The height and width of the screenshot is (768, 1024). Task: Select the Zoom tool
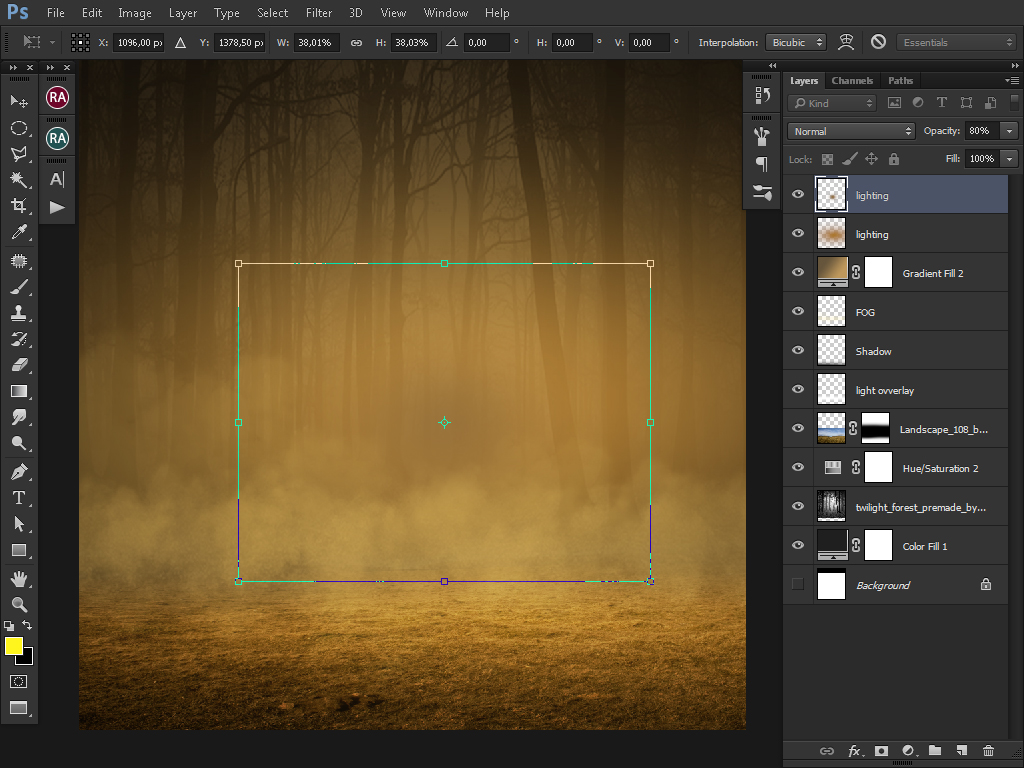(19, 605)
